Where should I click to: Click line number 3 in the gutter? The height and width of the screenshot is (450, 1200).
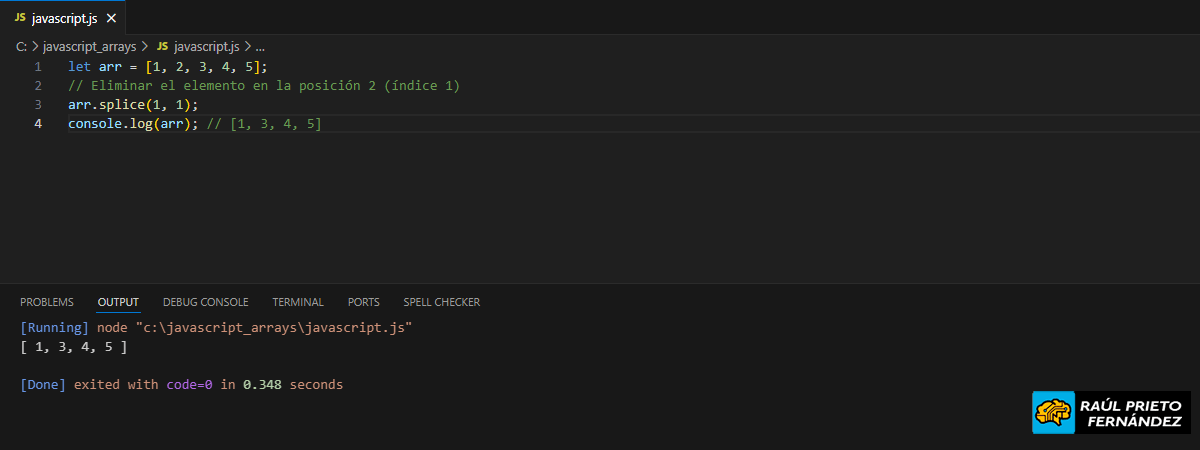click(38, 105)
